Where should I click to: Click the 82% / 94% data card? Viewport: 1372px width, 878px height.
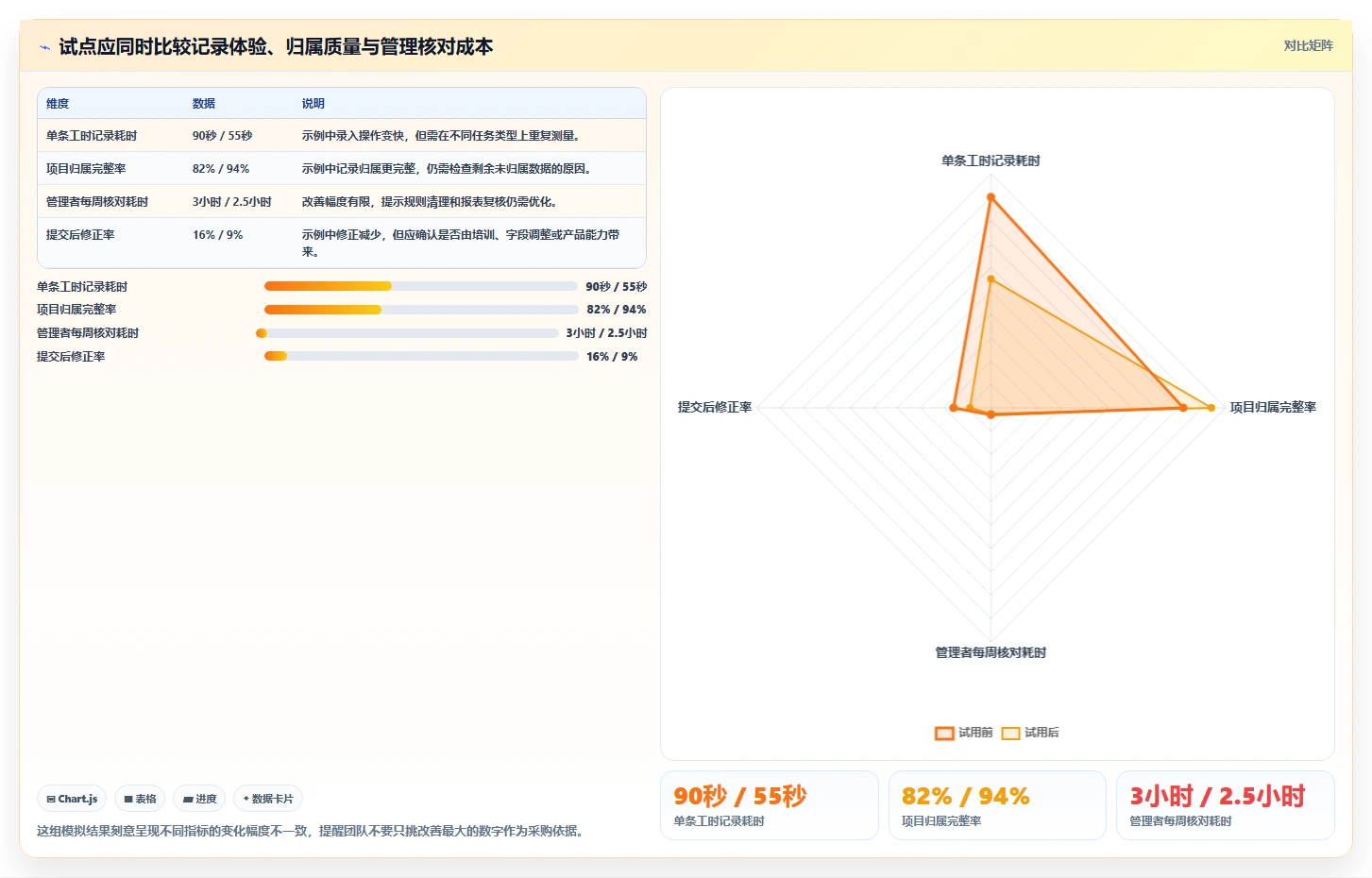pyautogui.click(x=997, y=805)
